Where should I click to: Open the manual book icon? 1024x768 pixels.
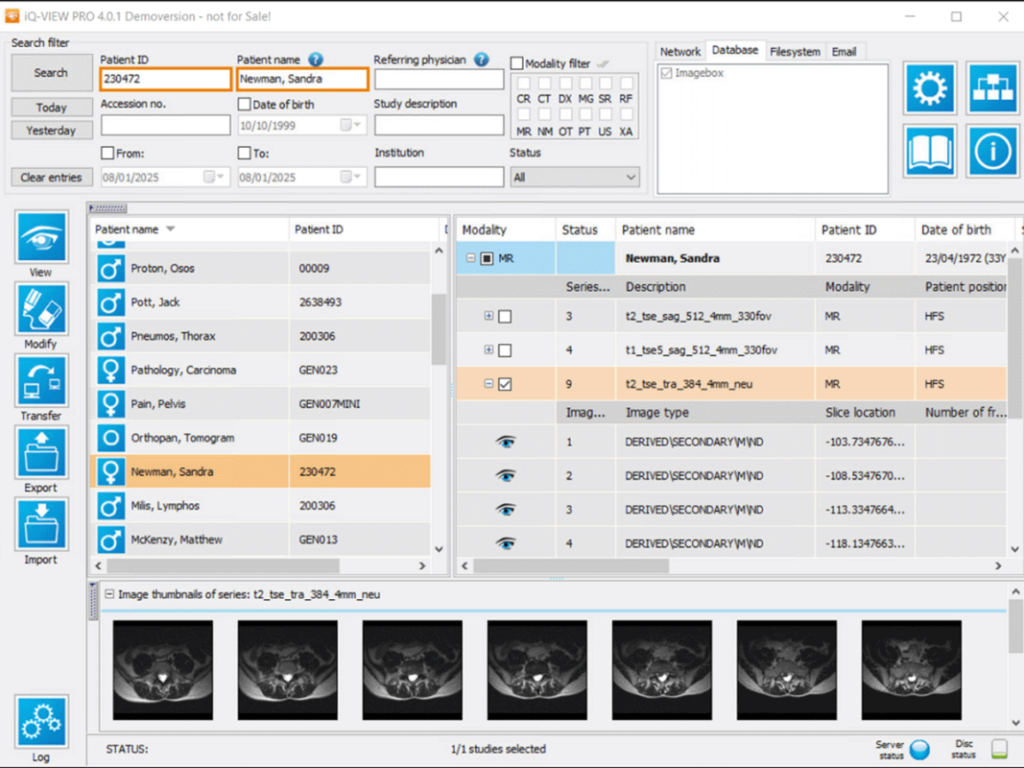coord(930,151)
